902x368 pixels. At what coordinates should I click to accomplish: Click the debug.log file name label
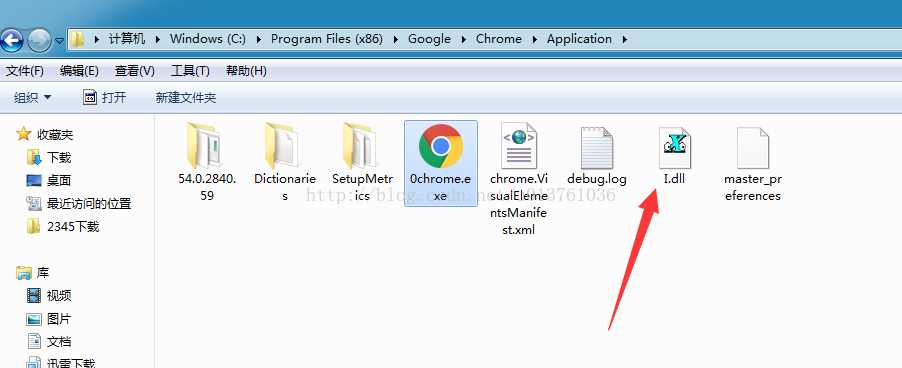[x=597, y=179]
